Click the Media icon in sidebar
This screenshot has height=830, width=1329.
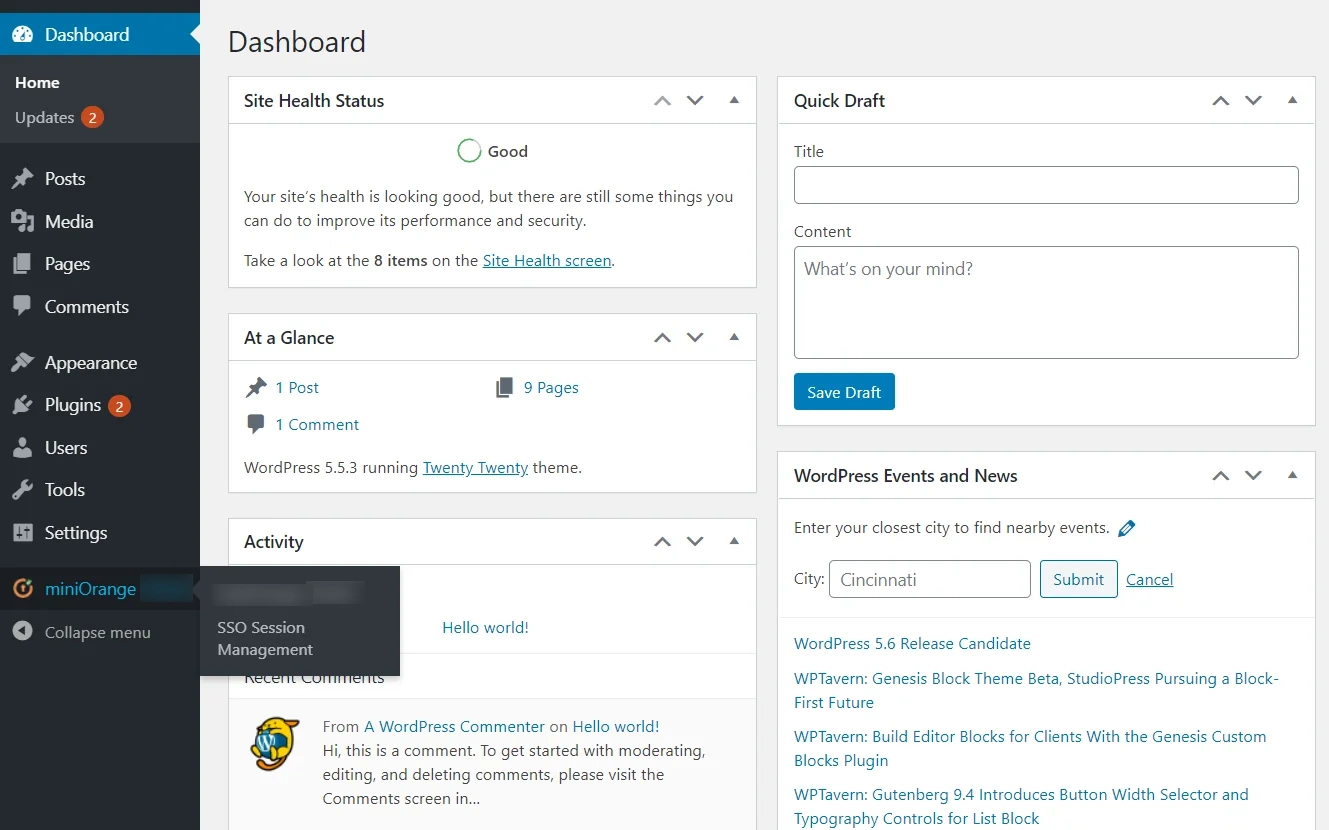point(22,221)
